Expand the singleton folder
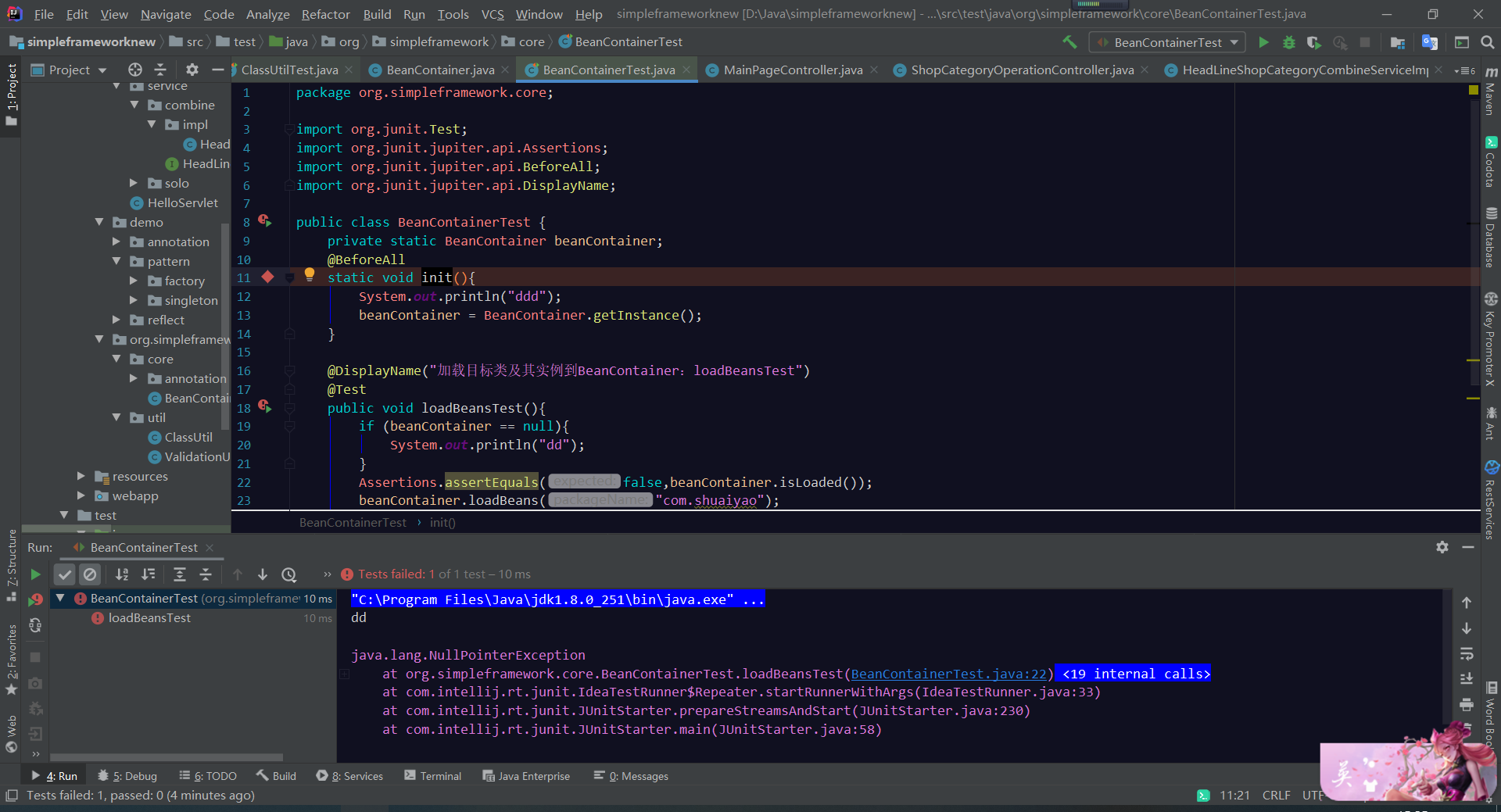This screenshot has height=812, width=1501. (x=134, y=300)
